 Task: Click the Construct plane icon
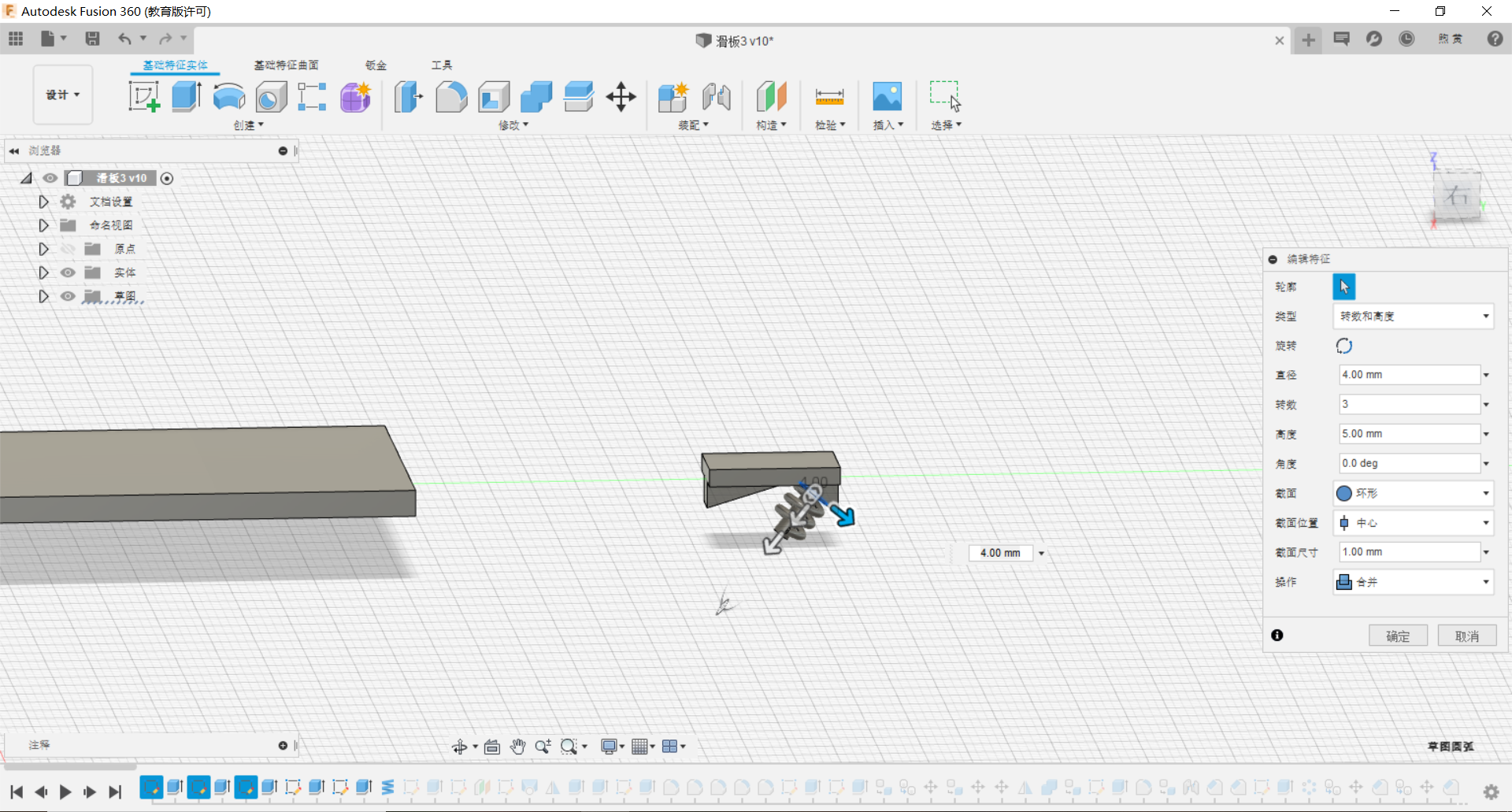tap(771, 97)
